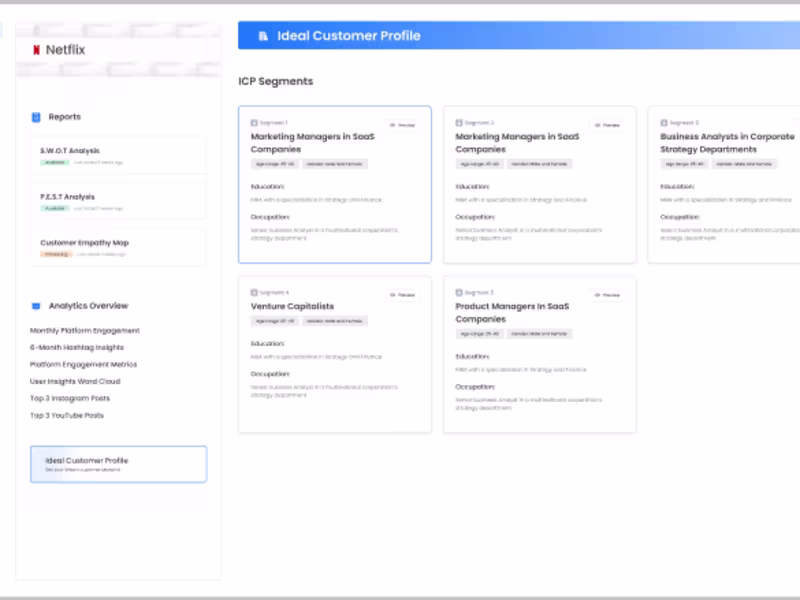Select User Insights Word Cloud

[x=75, y=381]
